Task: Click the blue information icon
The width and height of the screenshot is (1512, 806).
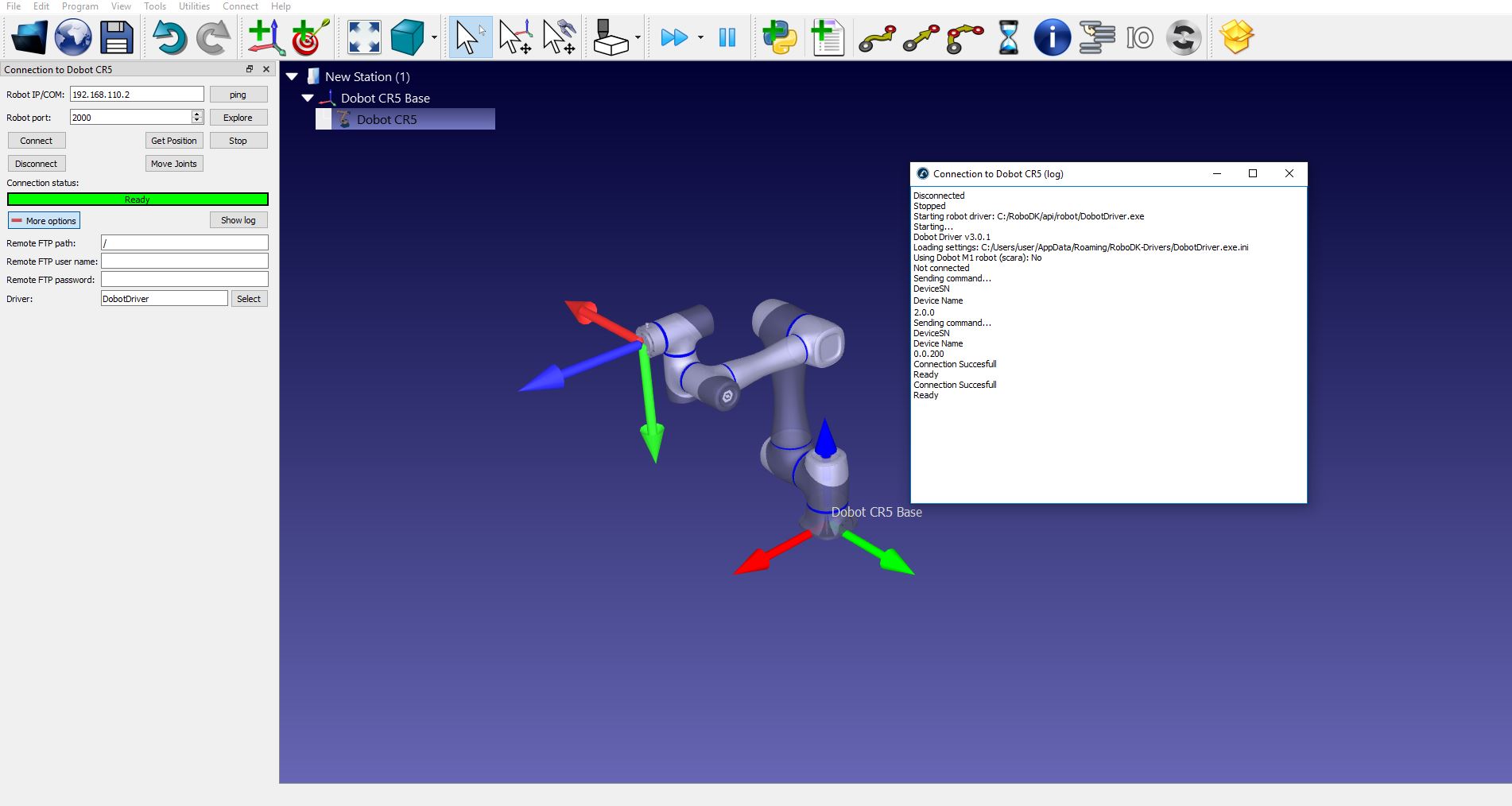Action: pyautogui.click(x=1052, y=37)
